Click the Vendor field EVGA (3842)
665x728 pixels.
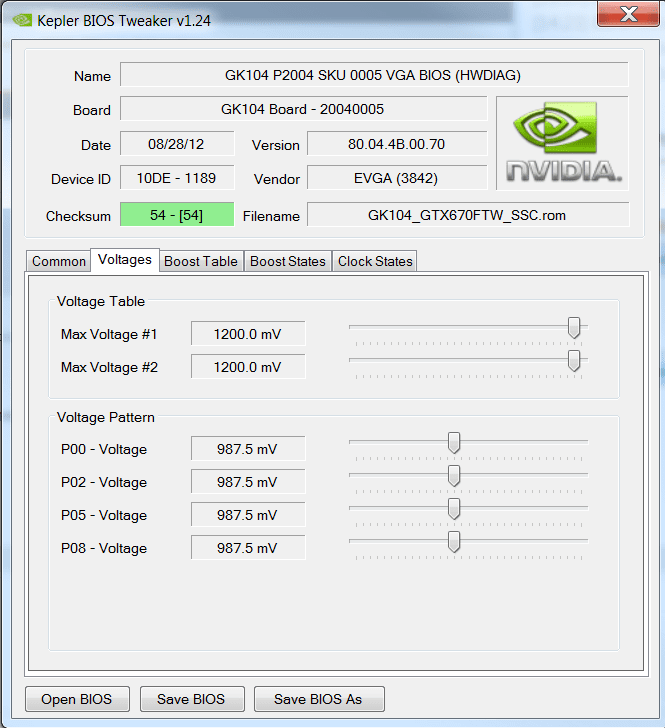(397, 178)
